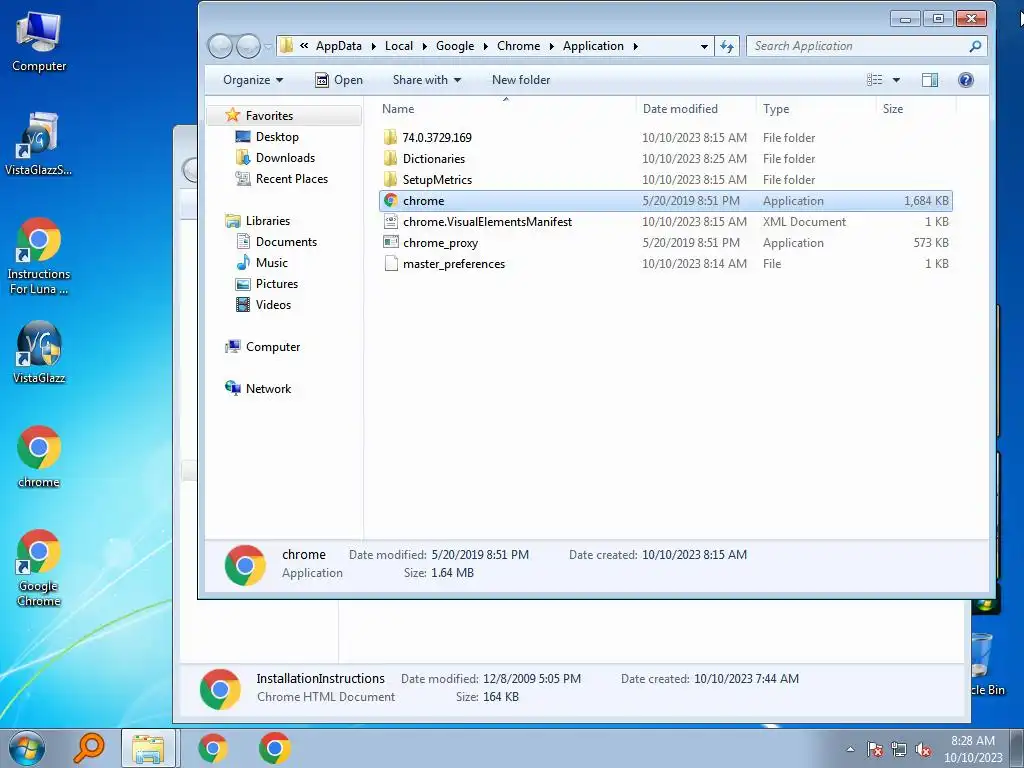Open the Organize menu
The image size is (1024, 768).
tap(253, 80)
